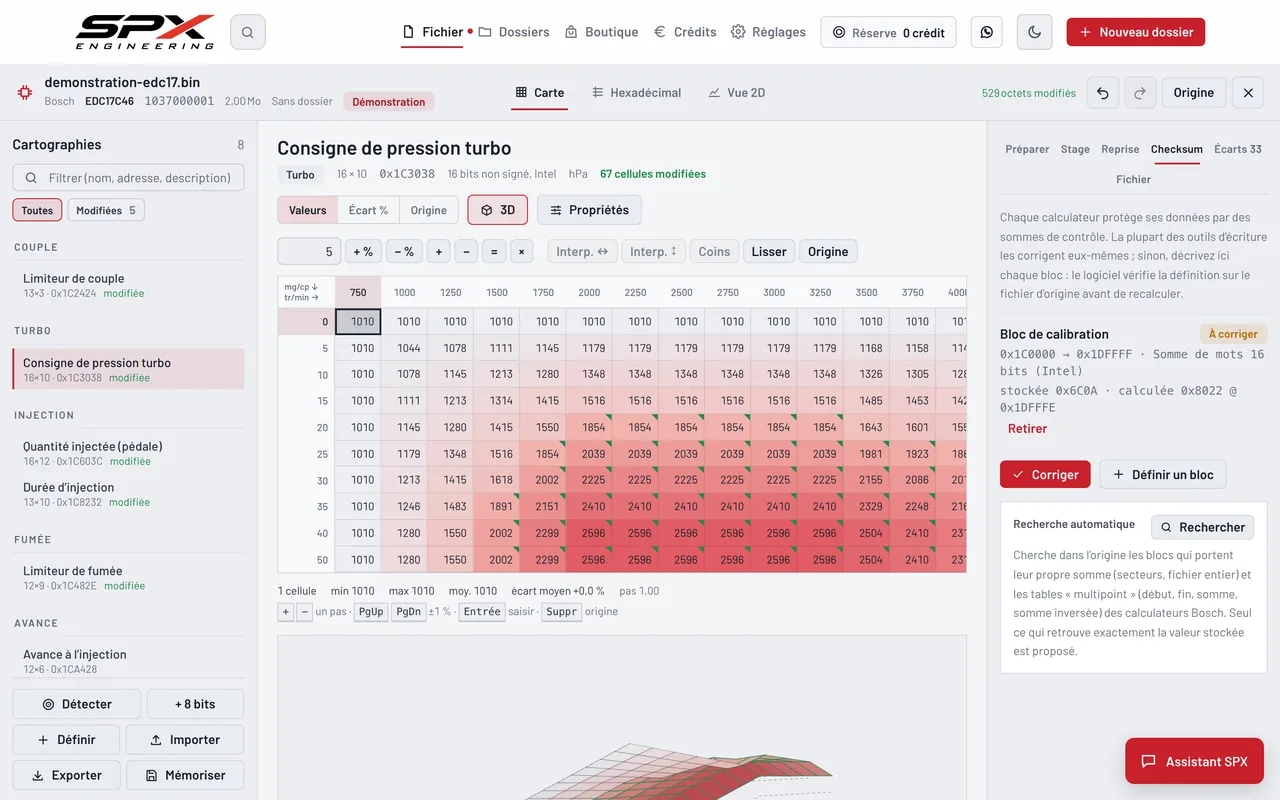This screenshot has width=1280, height=800.
Task: Select the Écart % display mode
Action: pyautogui.click(x=368, y=210)
